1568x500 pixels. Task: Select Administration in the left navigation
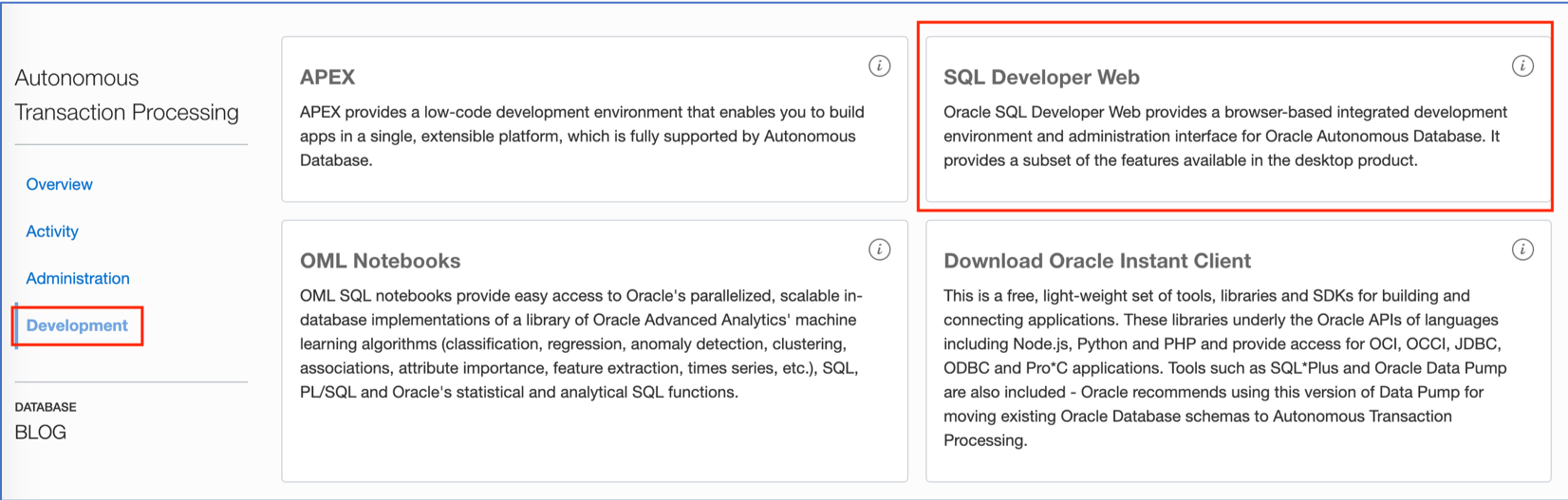(78, 278)
